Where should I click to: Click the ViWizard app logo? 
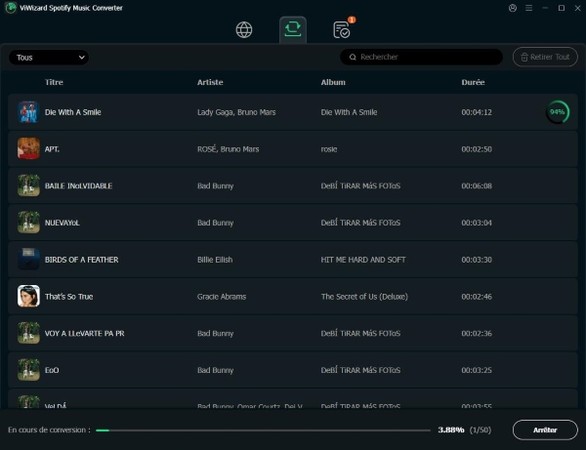[11, 7]
